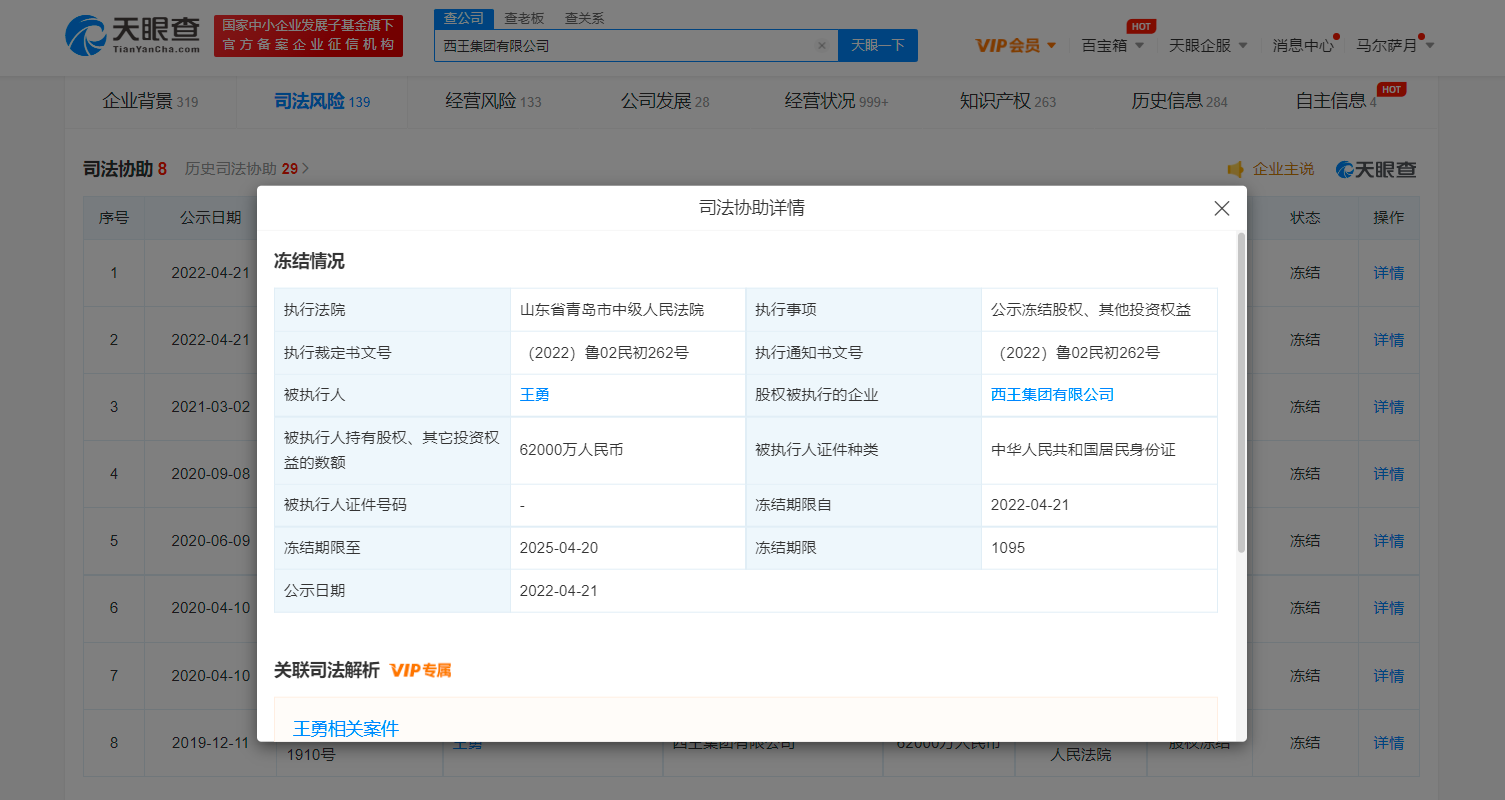Click the 天眼一下 search button
This screenshot has height=800, width=1505.
877,46
